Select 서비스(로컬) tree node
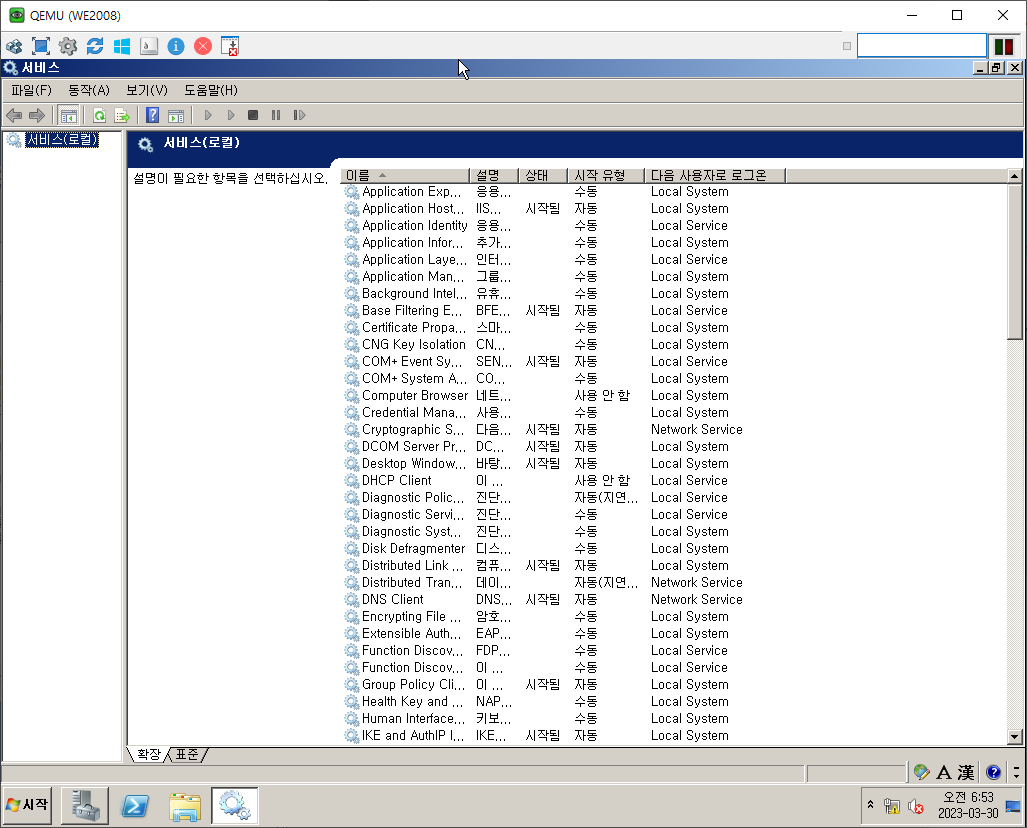This screenshot has width=1027, height=828. click(62, 140)
